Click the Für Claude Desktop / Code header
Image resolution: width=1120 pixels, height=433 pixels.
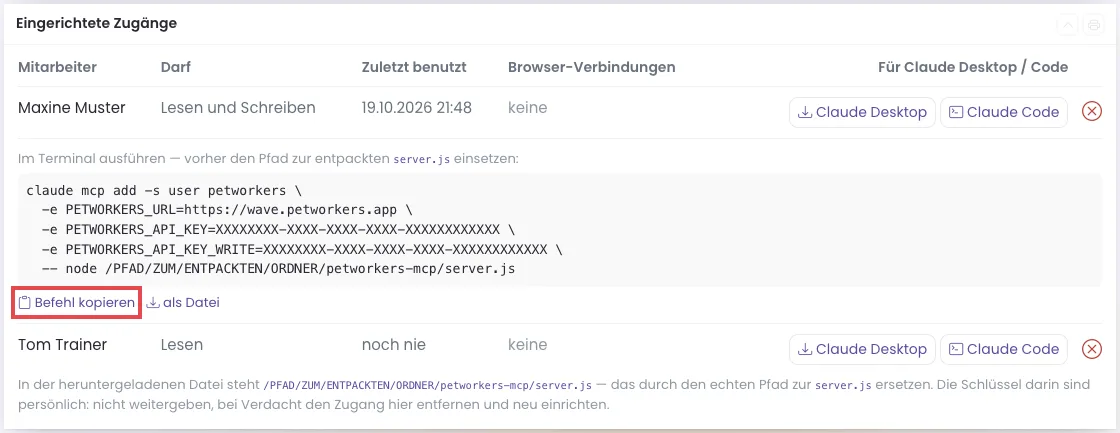(973, 67)
